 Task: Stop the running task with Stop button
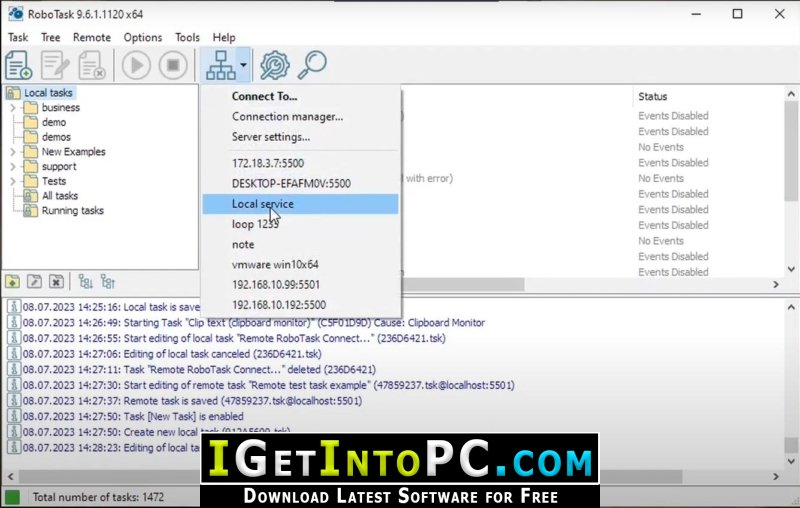[173, 65]
